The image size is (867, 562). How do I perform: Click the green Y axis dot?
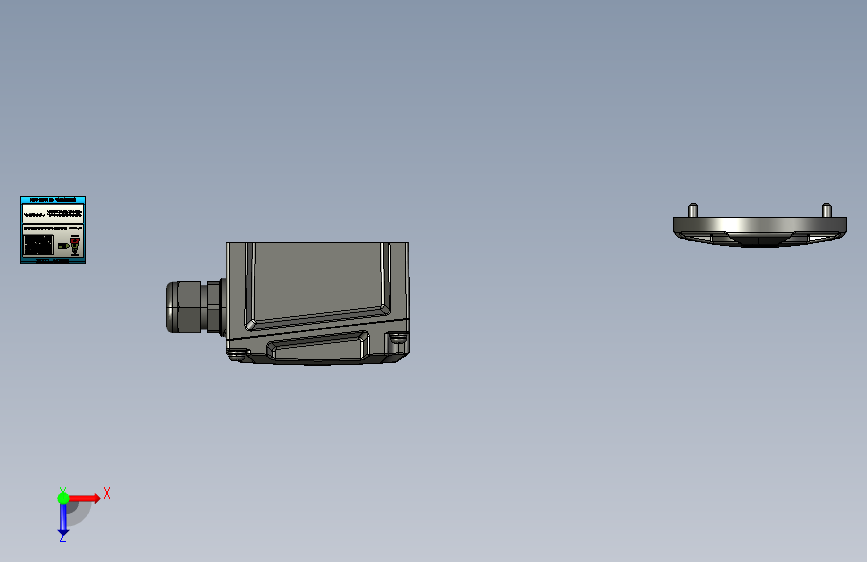pos(63,498)
